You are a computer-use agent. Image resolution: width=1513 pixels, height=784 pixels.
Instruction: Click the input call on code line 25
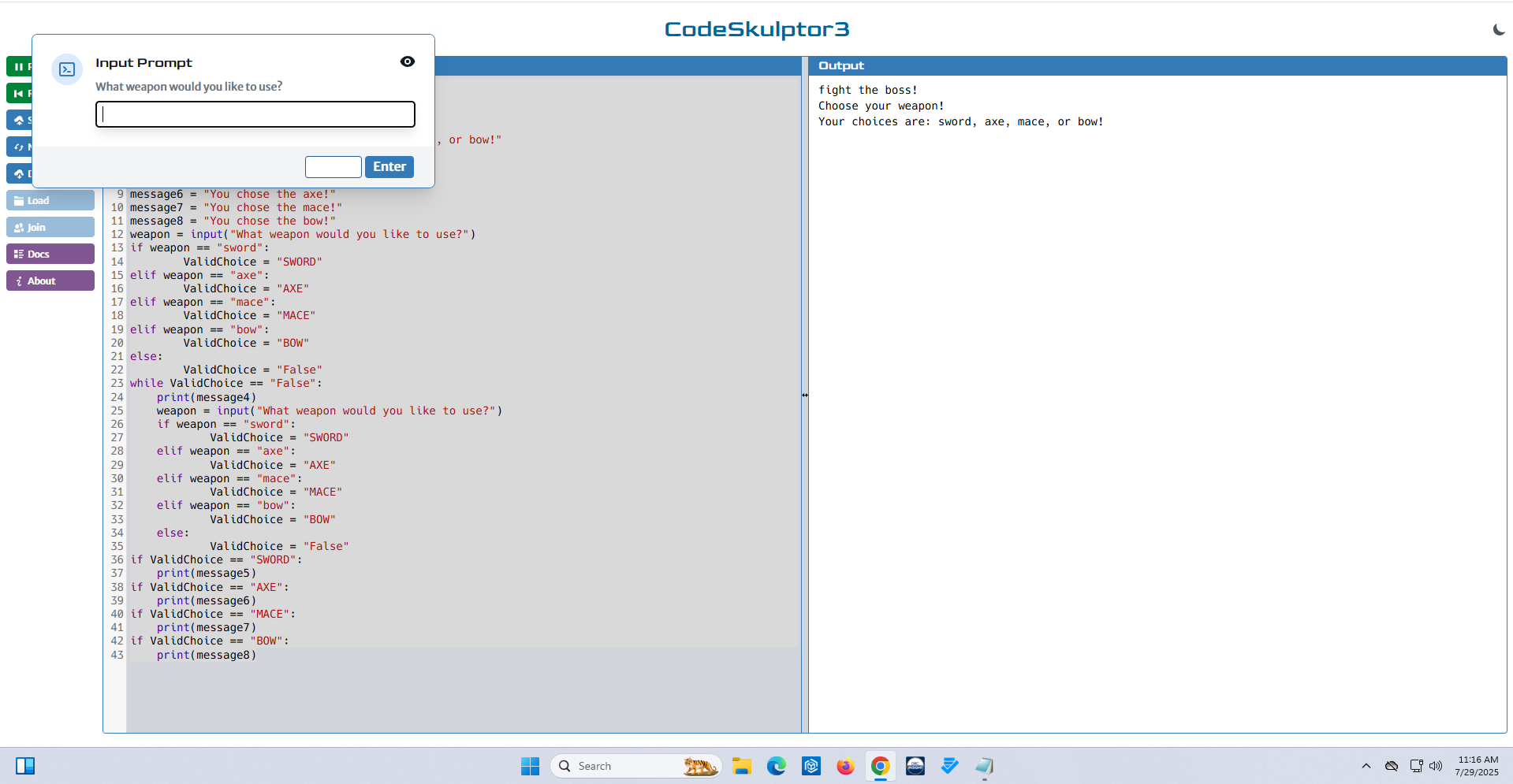click(x=360, y=411)
